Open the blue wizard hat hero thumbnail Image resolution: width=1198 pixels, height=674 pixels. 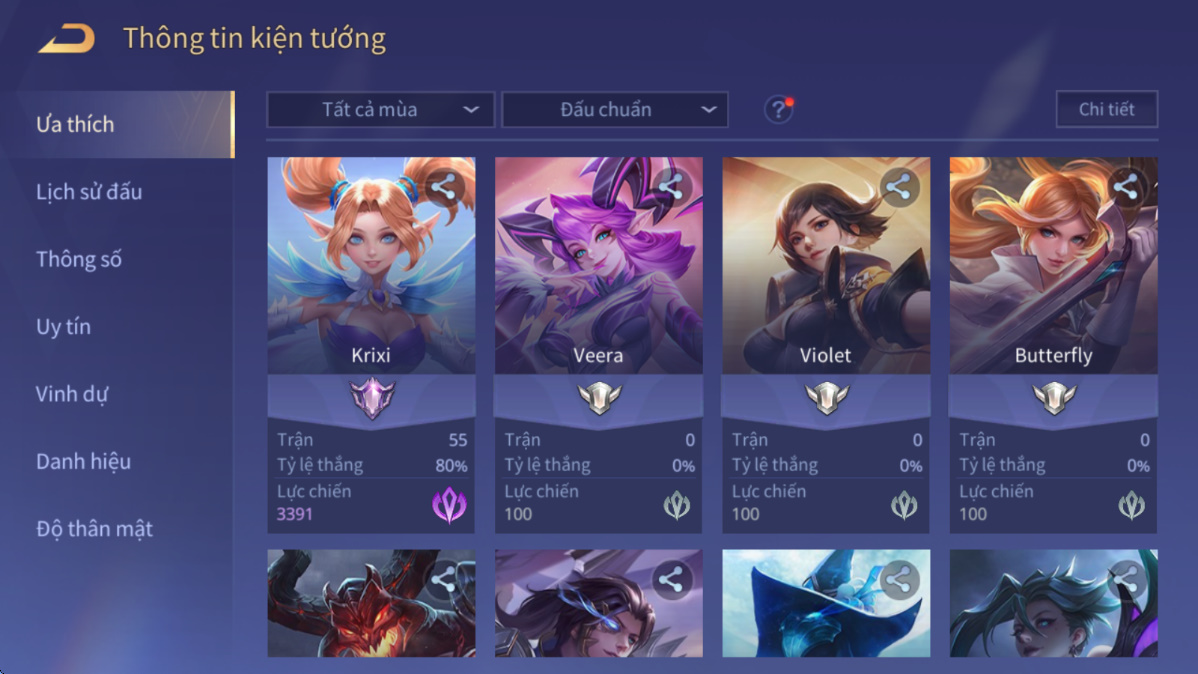pyautogui.click(x=826, y=603)
